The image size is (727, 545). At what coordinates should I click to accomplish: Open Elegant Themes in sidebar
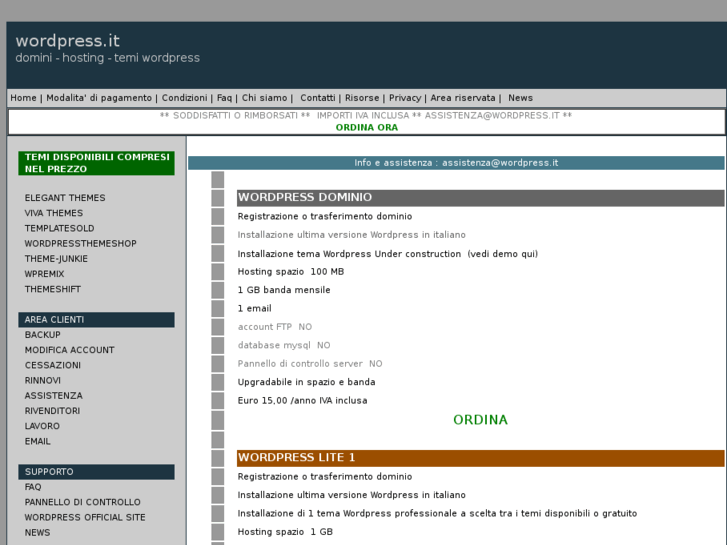pos(65,198)
